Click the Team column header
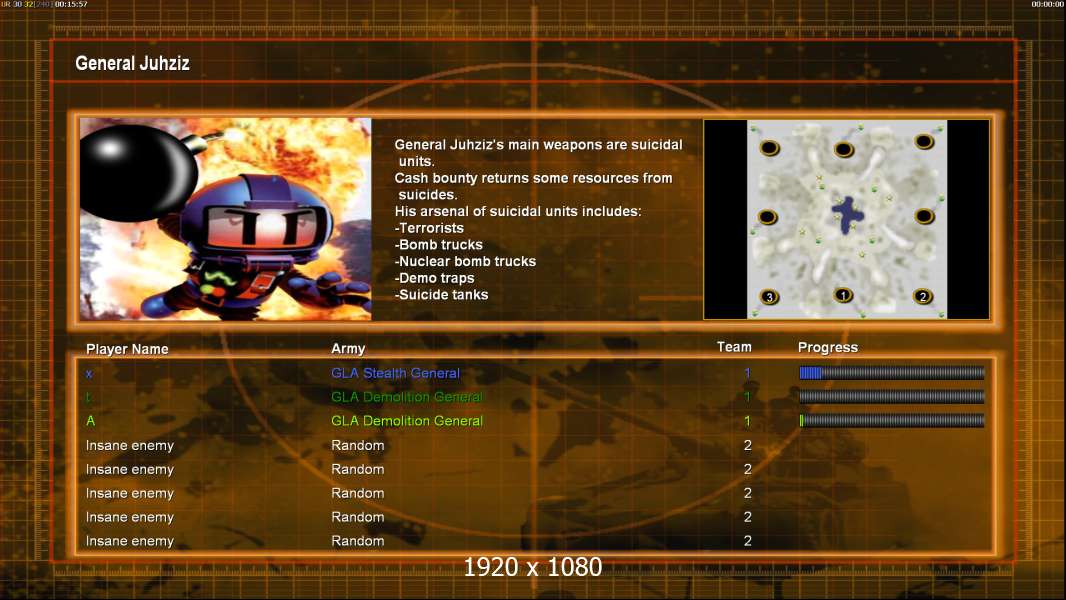This screenshot has height=600, width=1066. (x=734, y=347)
